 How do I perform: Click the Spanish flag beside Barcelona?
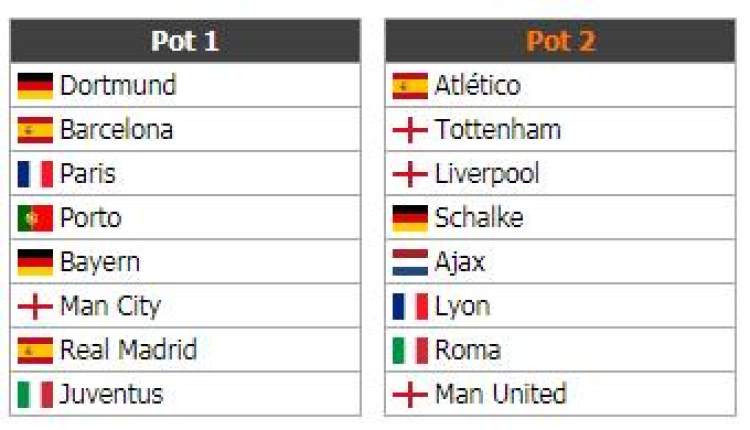tap(35, 130)
